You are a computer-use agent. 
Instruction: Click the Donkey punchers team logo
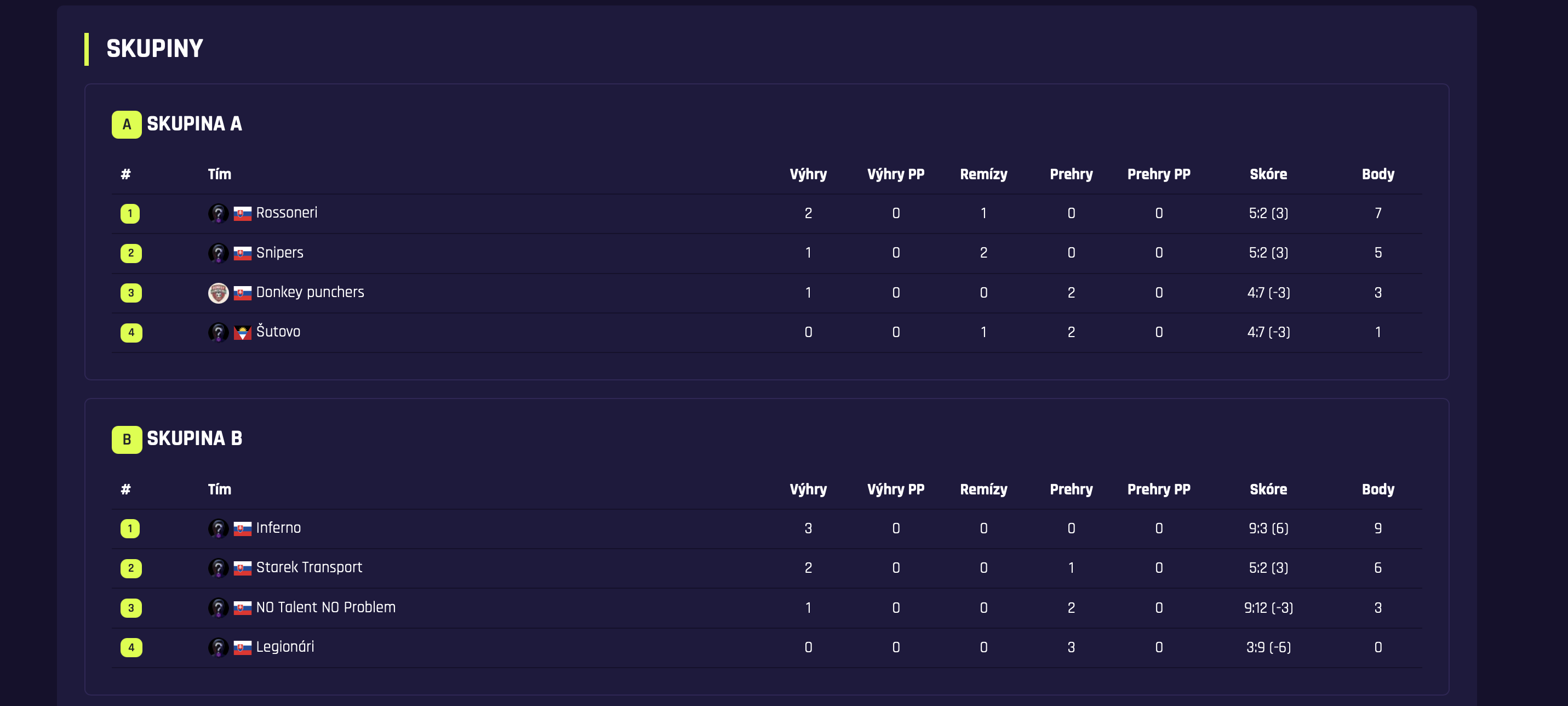tap(218, 293)
